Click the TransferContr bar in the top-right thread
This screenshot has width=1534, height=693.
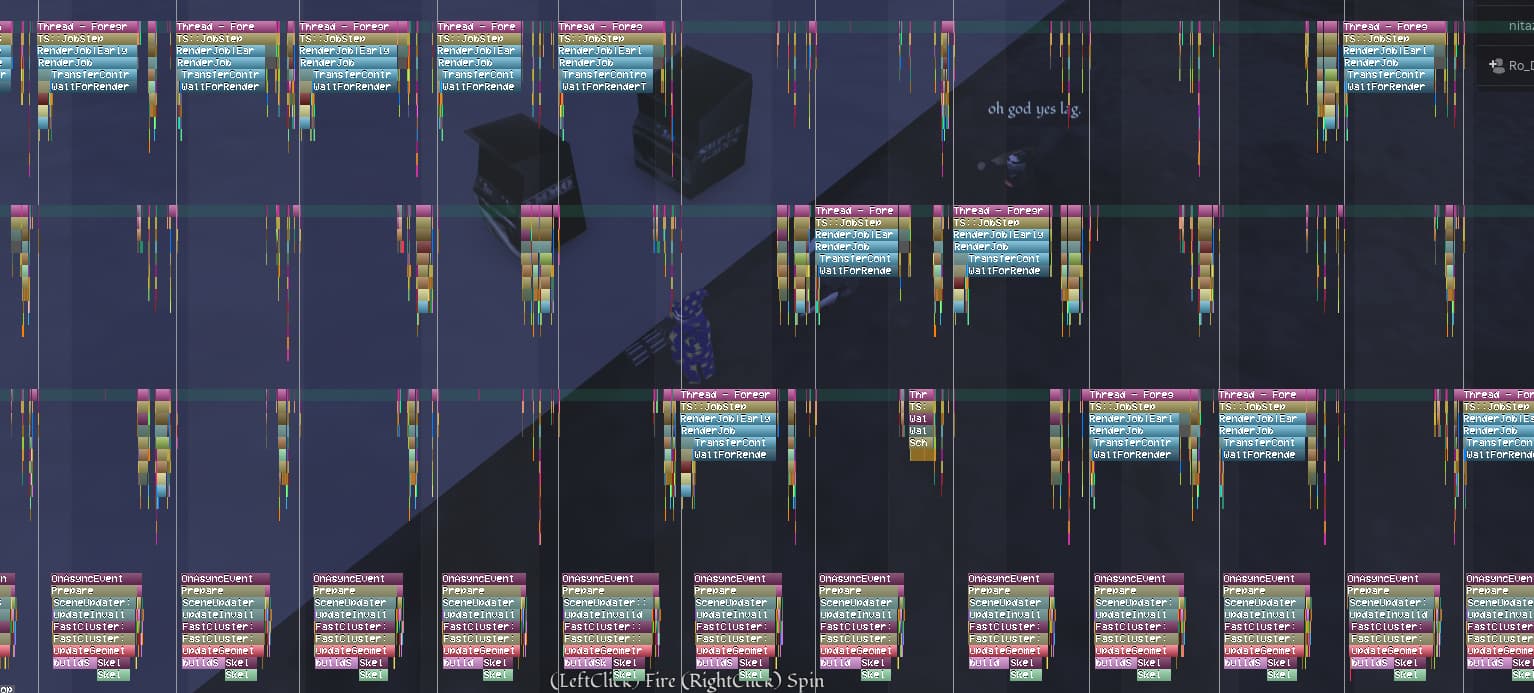[x=1389, y=74]
